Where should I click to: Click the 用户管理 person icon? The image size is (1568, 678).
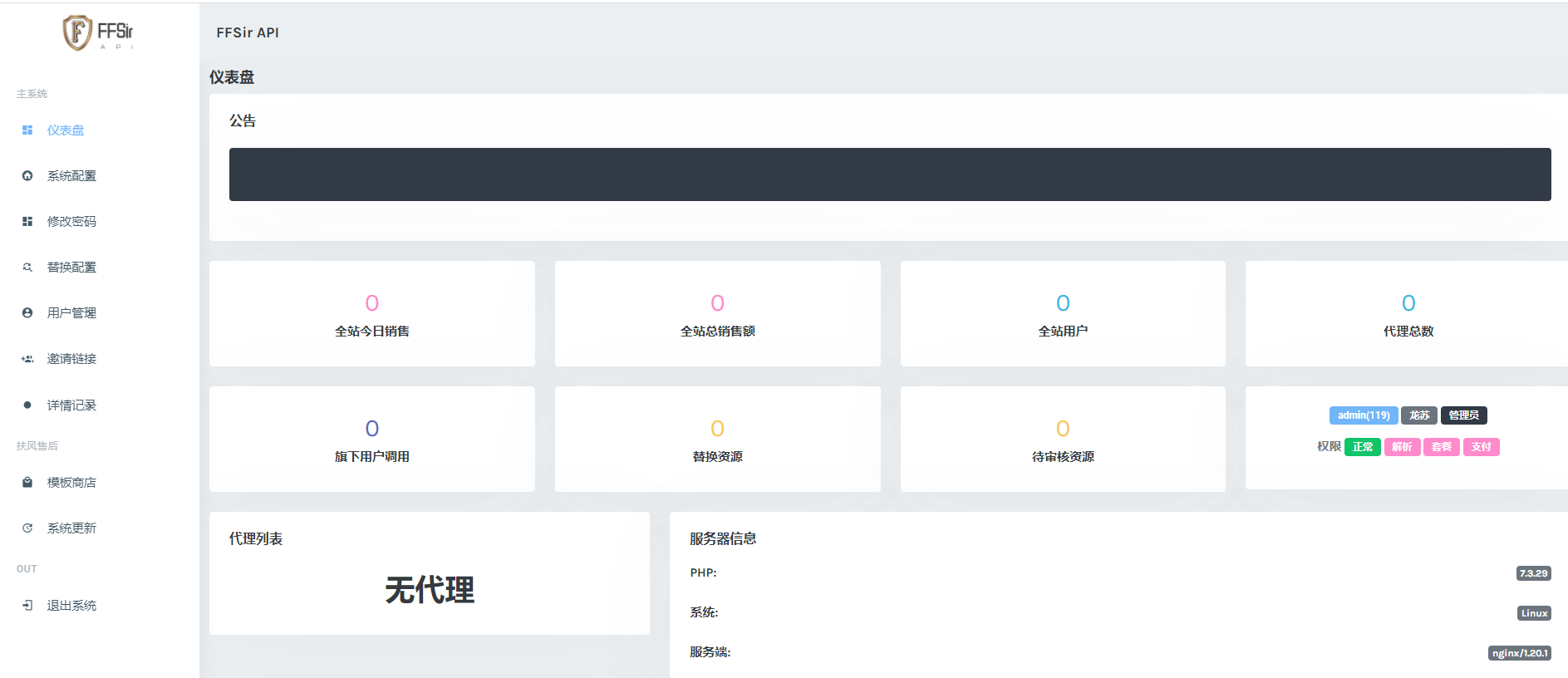tap(27, 313)
